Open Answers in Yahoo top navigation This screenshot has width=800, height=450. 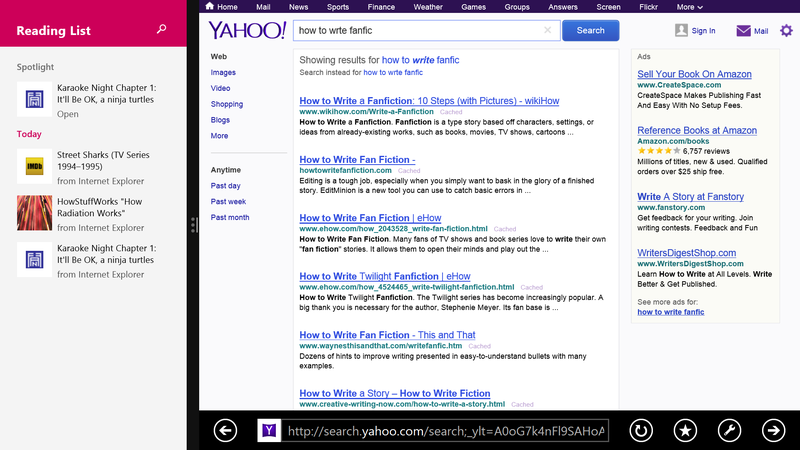563,7
